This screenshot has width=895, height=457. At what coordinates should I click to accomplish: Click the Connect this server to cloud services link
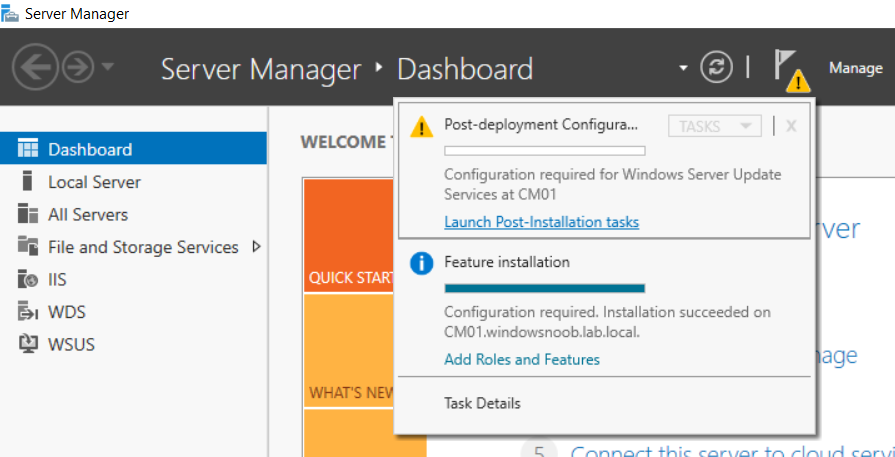[732, 452]
